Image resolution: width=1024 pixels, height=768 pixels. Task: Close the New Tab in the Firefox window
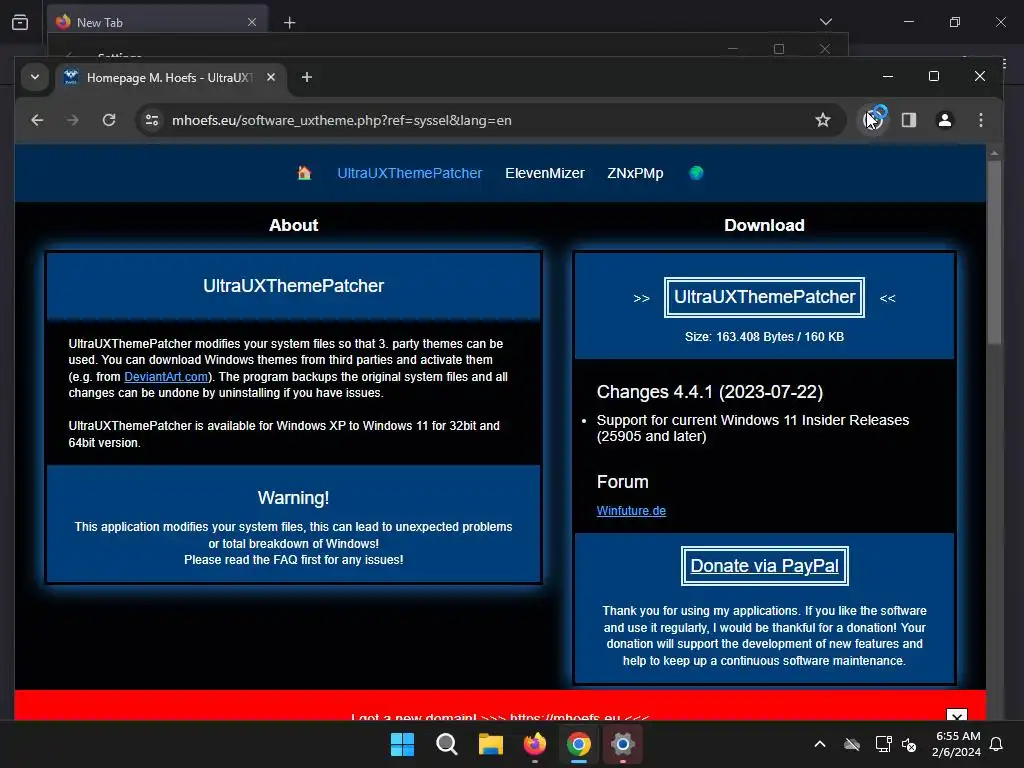[252, 22]
